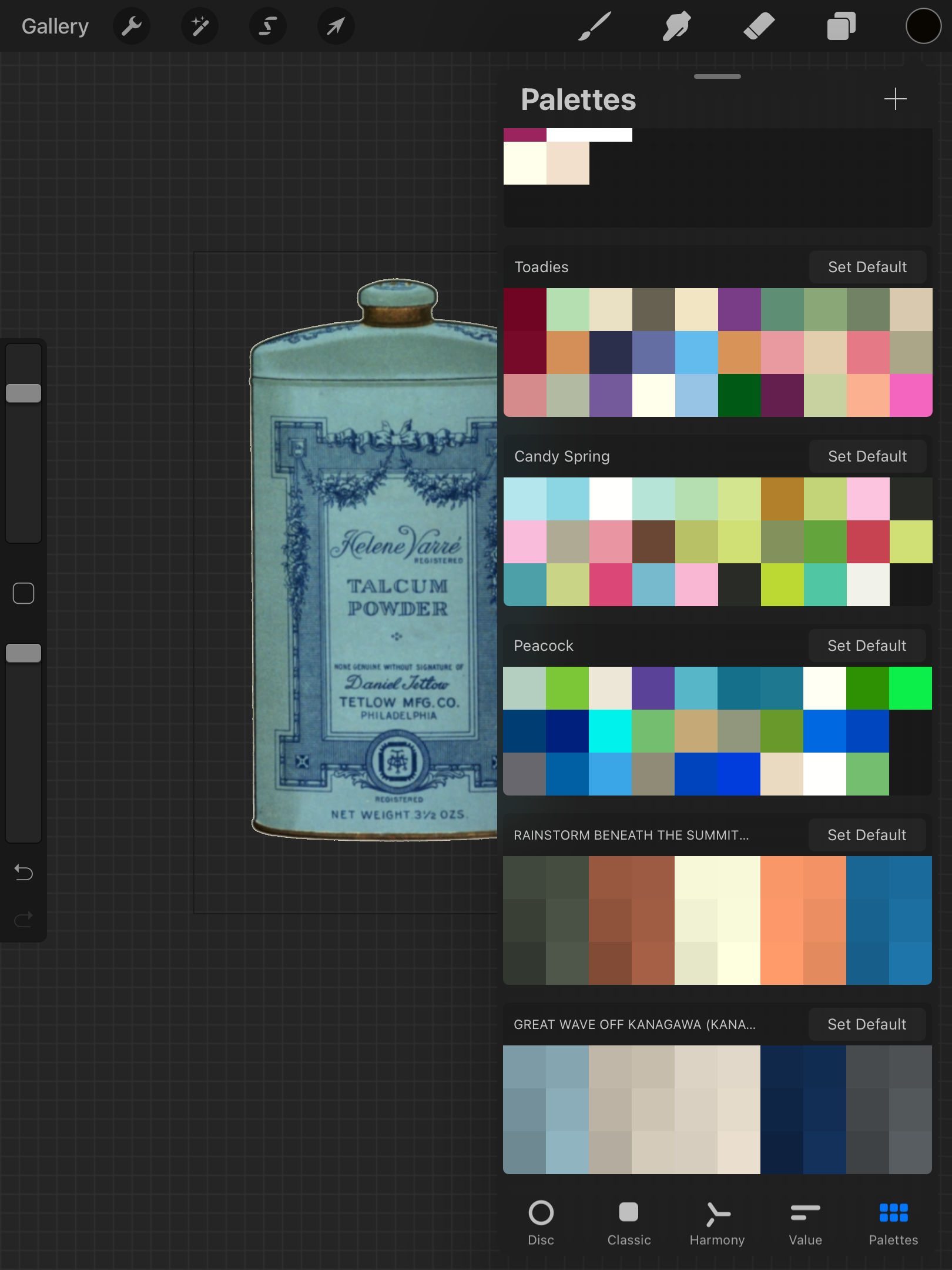Set Peacock palette as default

pos(867,646)
